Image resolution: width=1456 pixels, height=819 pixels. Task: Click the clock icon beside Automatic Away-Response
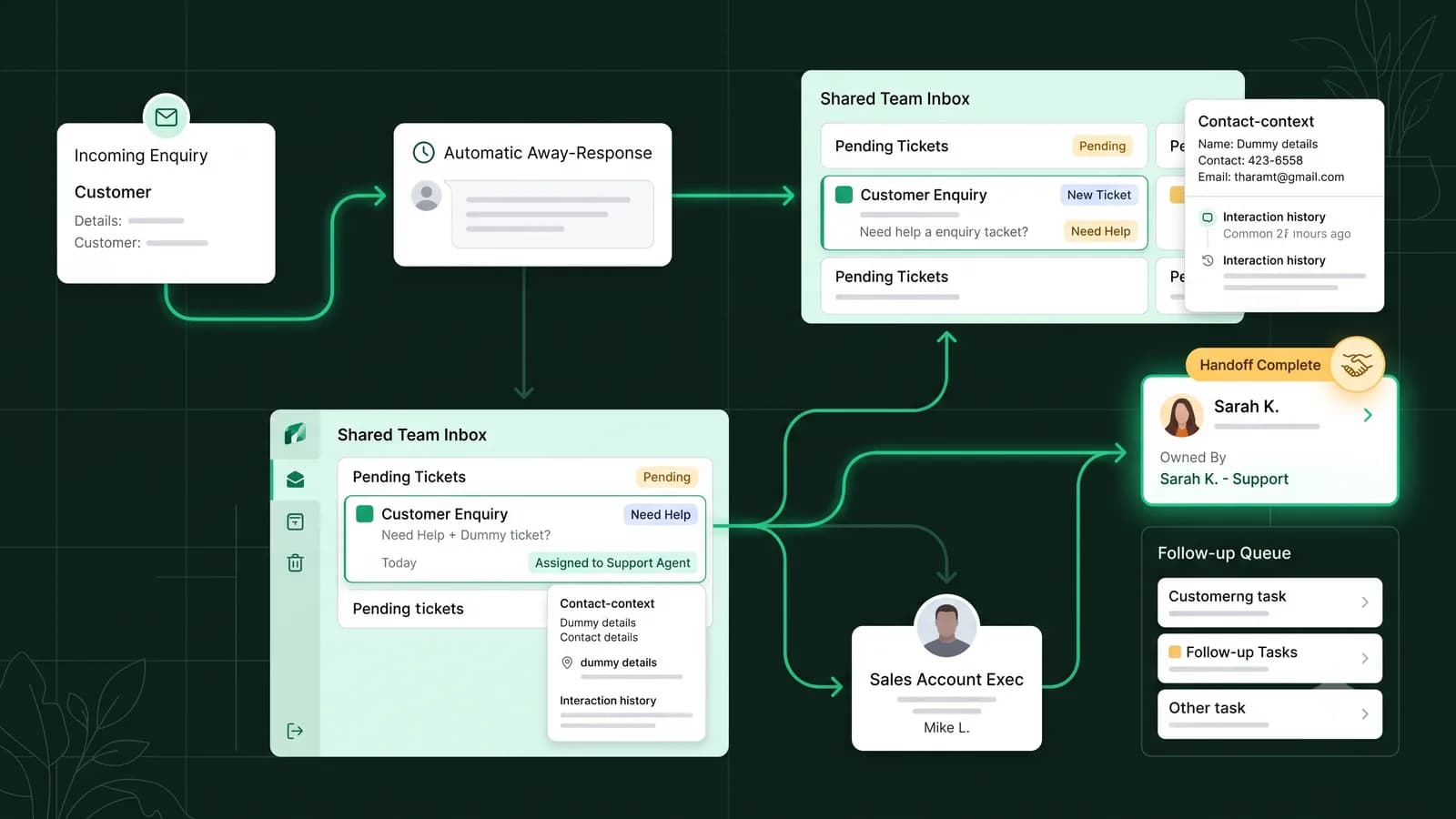click(423, 152)
